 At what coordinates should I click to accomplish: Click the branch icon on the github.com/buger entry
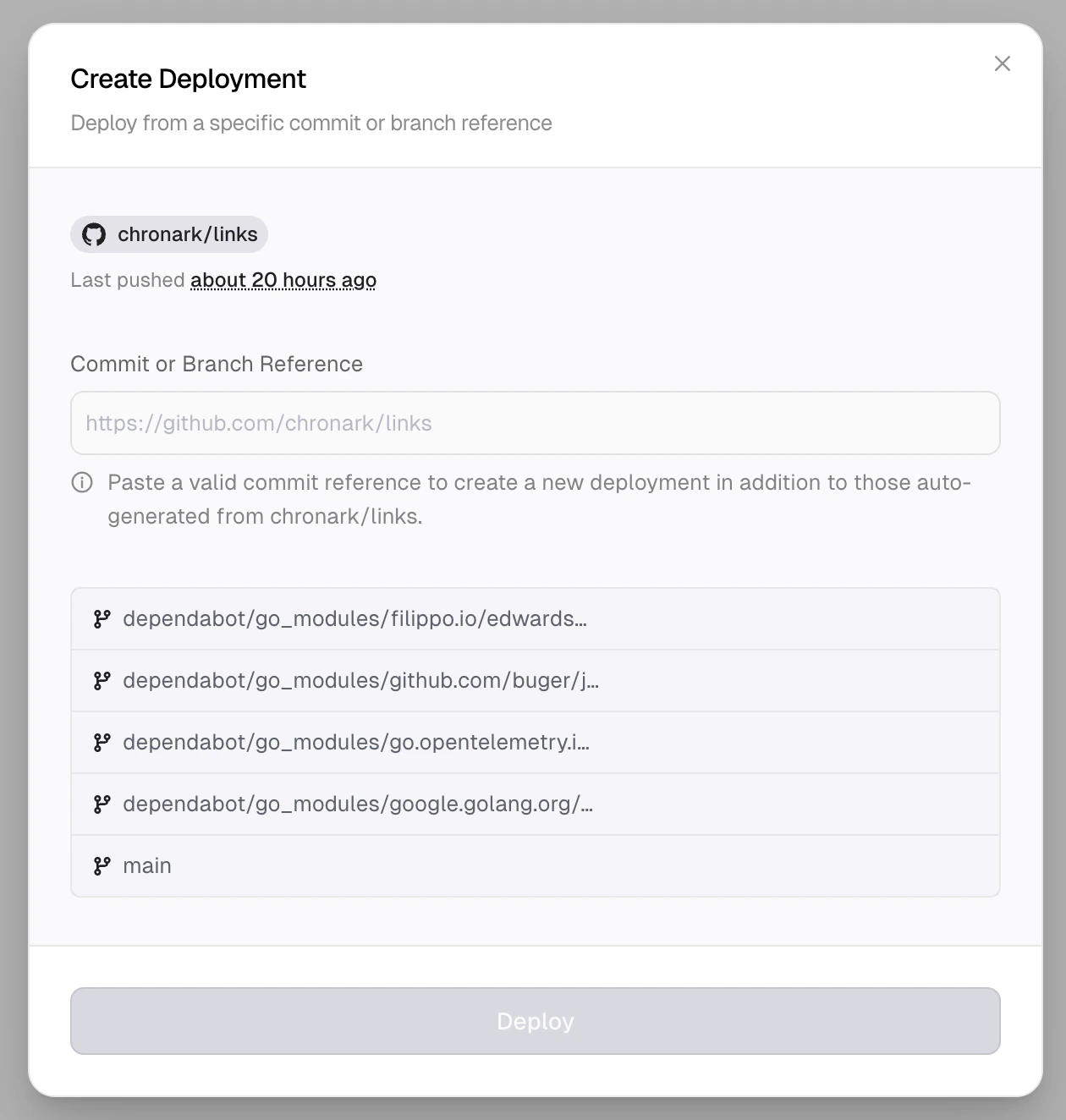(102, 680)
